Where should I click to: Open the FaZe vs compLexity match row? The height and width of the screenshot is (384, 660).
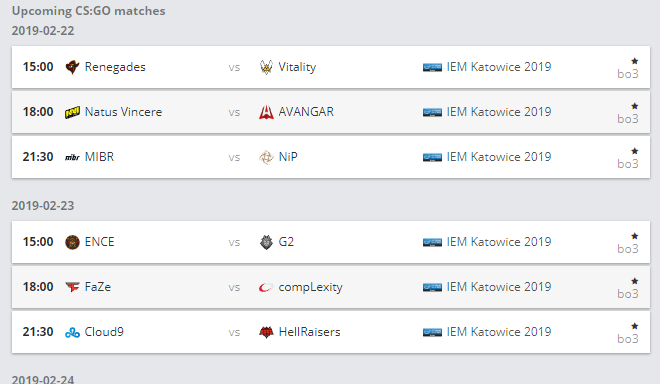331,287
